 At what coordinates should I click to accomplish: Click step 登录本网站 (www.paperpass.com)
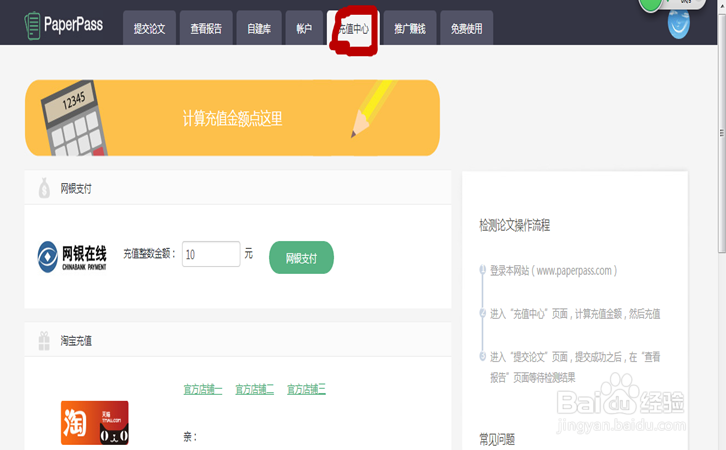click(x=553, y=270)
